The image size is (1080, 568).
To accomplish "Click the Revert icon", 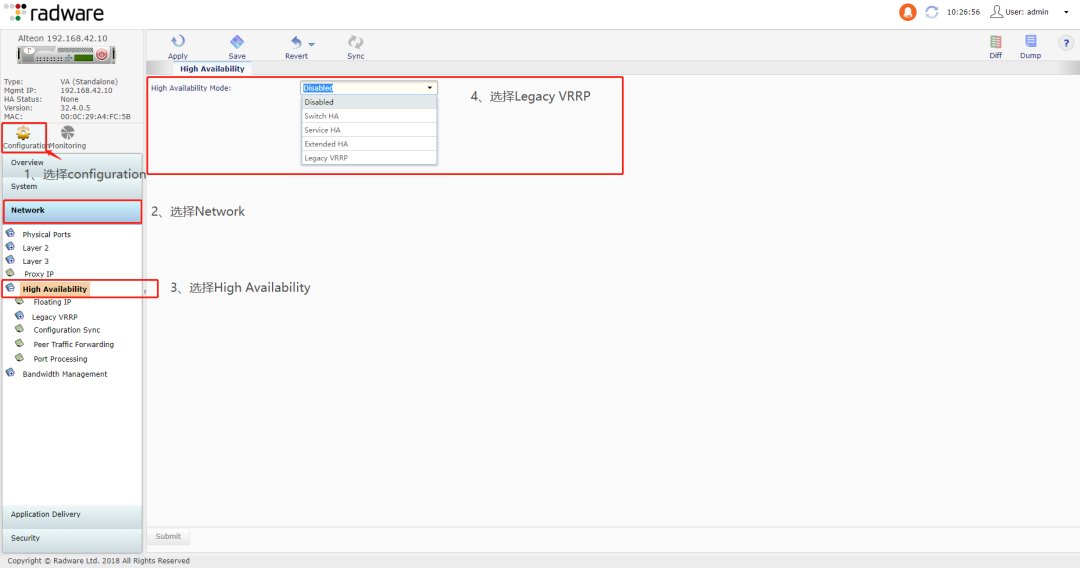I will [296, 42].
